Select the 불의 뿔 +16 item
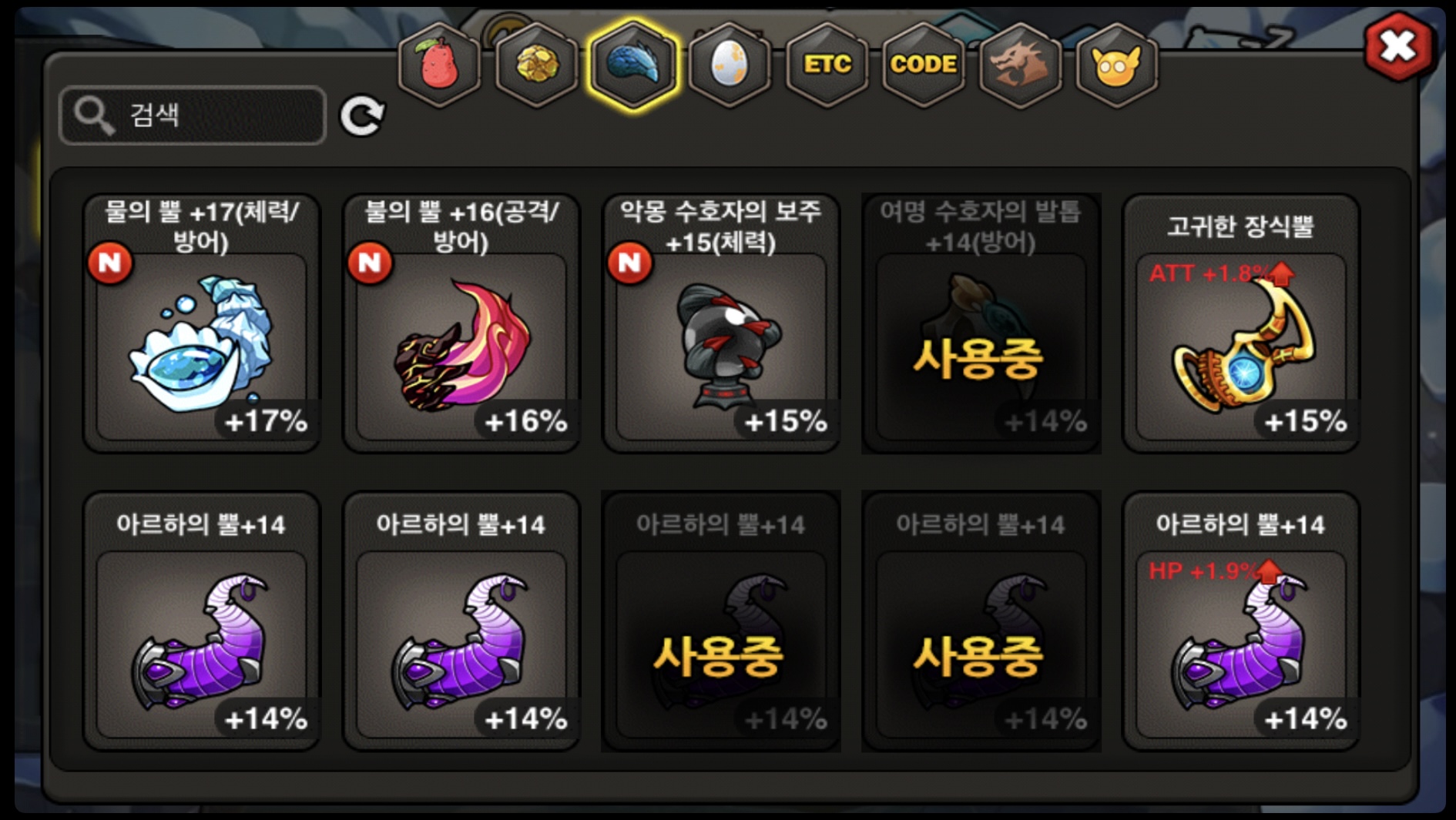Screen dimensions: 1456x820 point(461,323)
